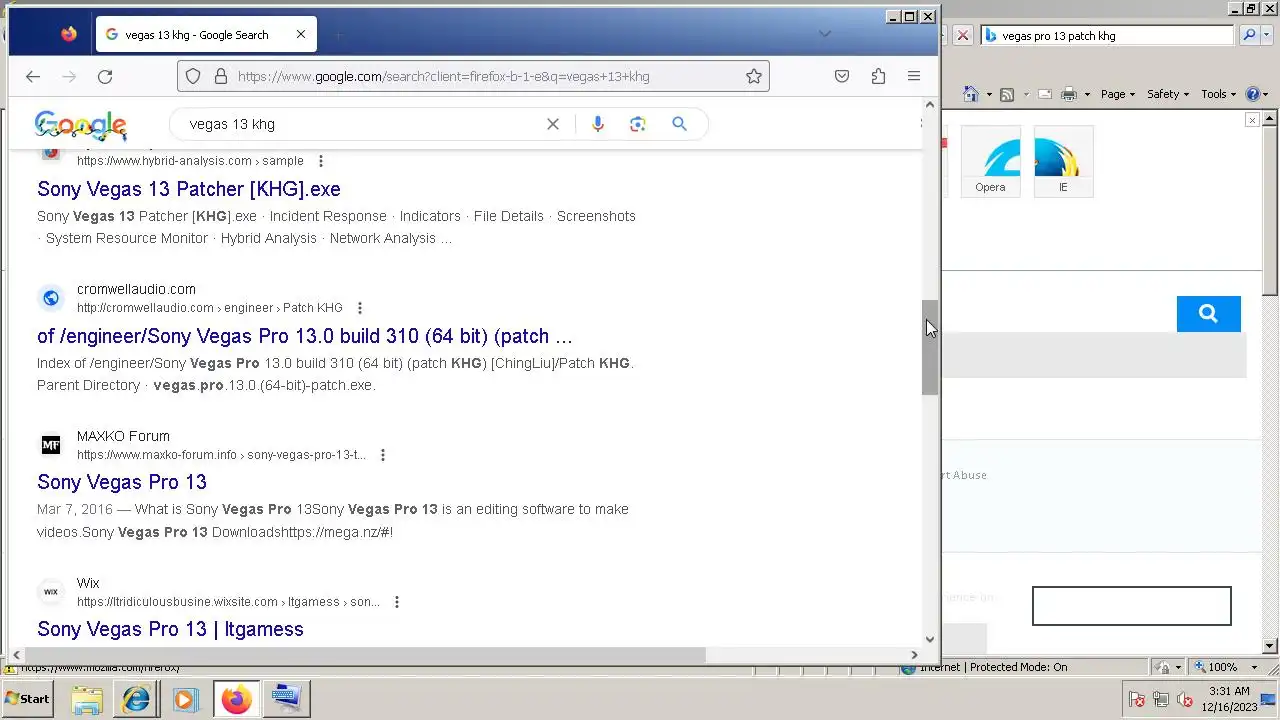View site security padlock info in Firefox
Image resolution: width=1280 pixels, height=720 pixels.
[x=220, y=76]
